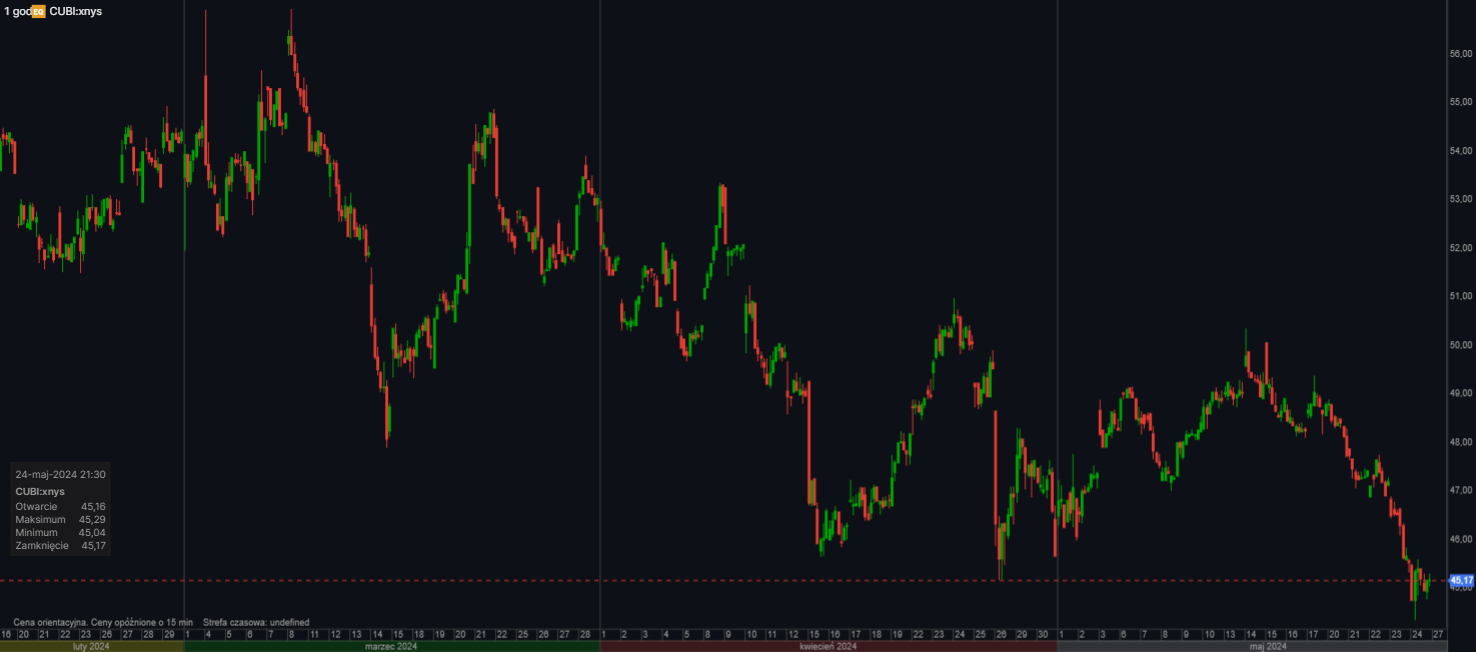
Task: Click the 53,00 price axis label
Action: tap(1460, 200)
